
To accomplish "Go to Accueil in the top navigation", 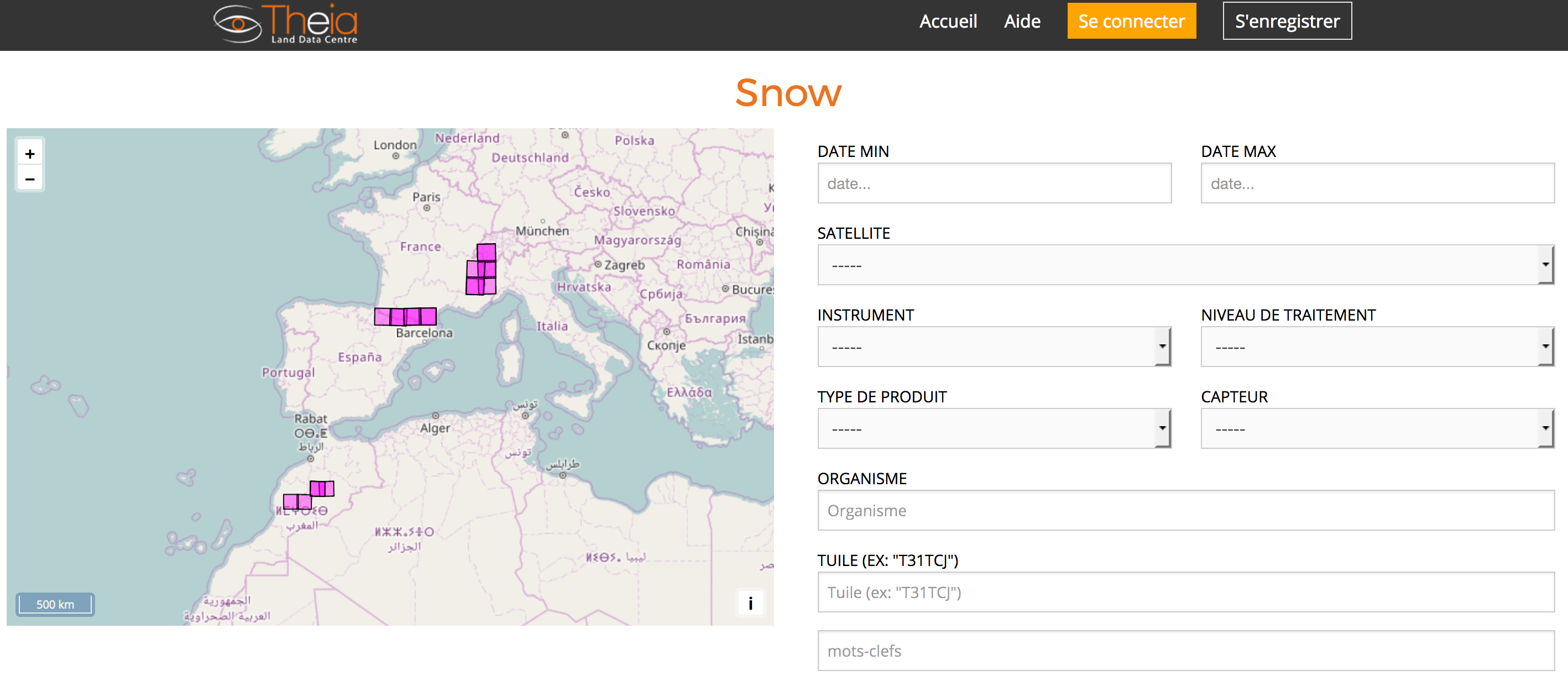I will (948, 22).
